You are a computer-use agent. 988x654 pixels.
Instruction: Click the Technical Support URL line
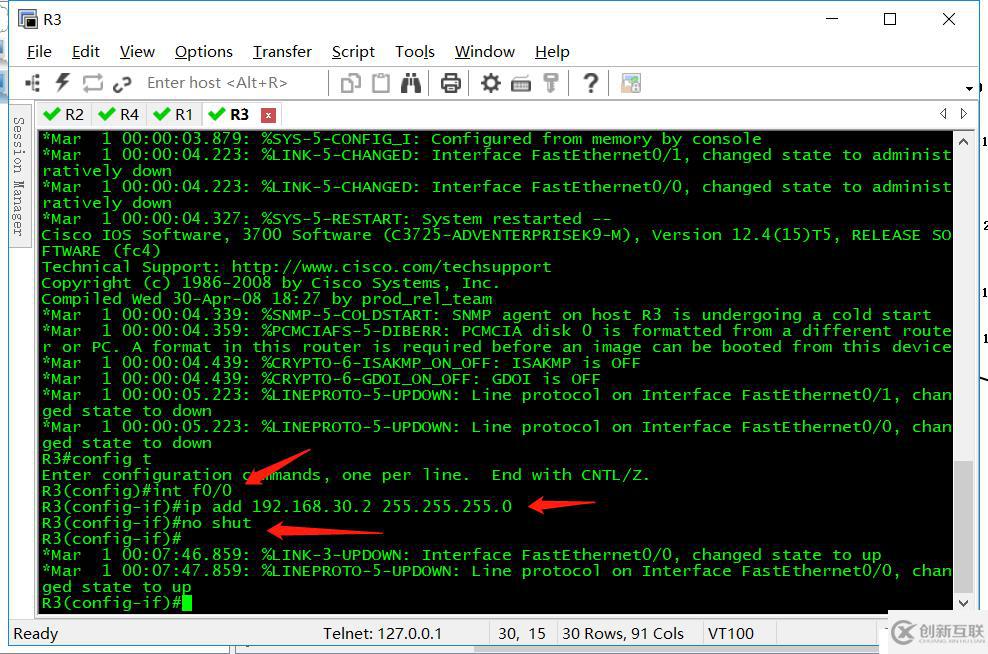pyautogui.click(x=296, y=267)
